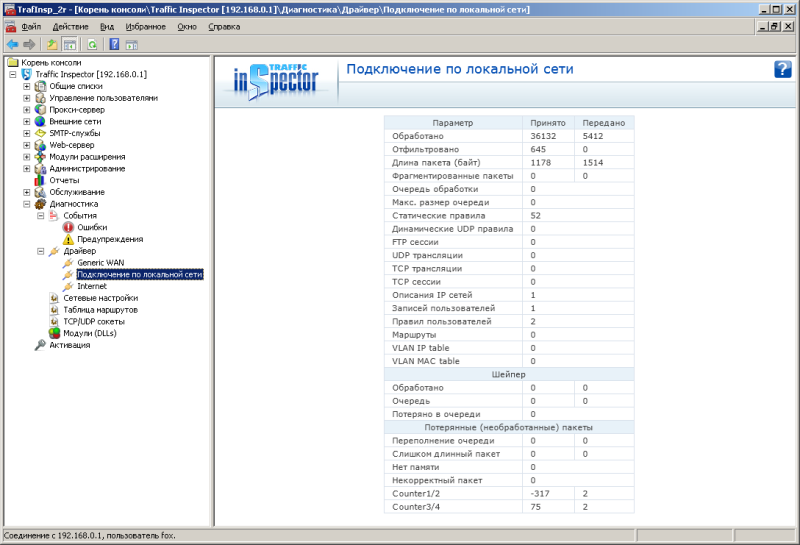Image resolution: width=800 pixels, height=545 pixels.
Task: Select Таблица маршрутов in the tree
Action: point(101,309)
